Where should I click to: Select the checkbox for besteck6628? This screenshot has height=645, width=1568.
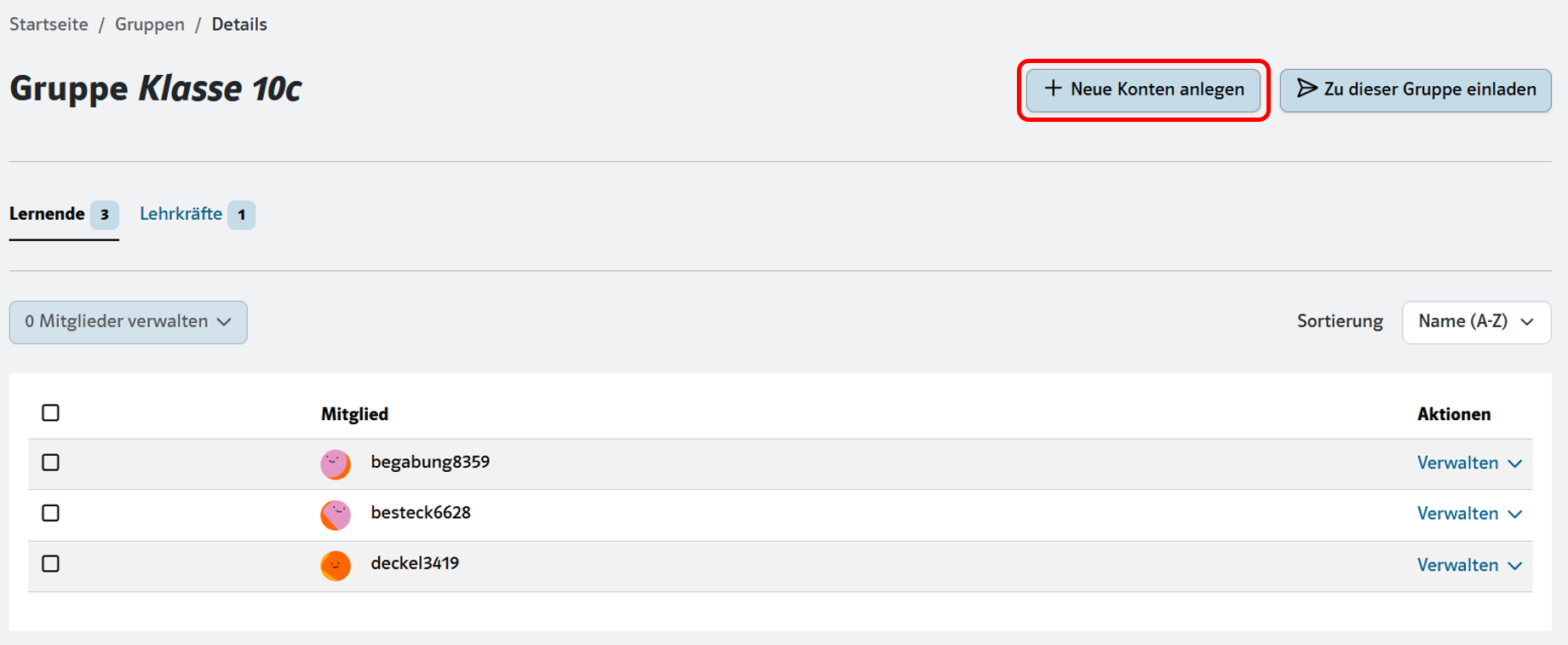[51, 513]
